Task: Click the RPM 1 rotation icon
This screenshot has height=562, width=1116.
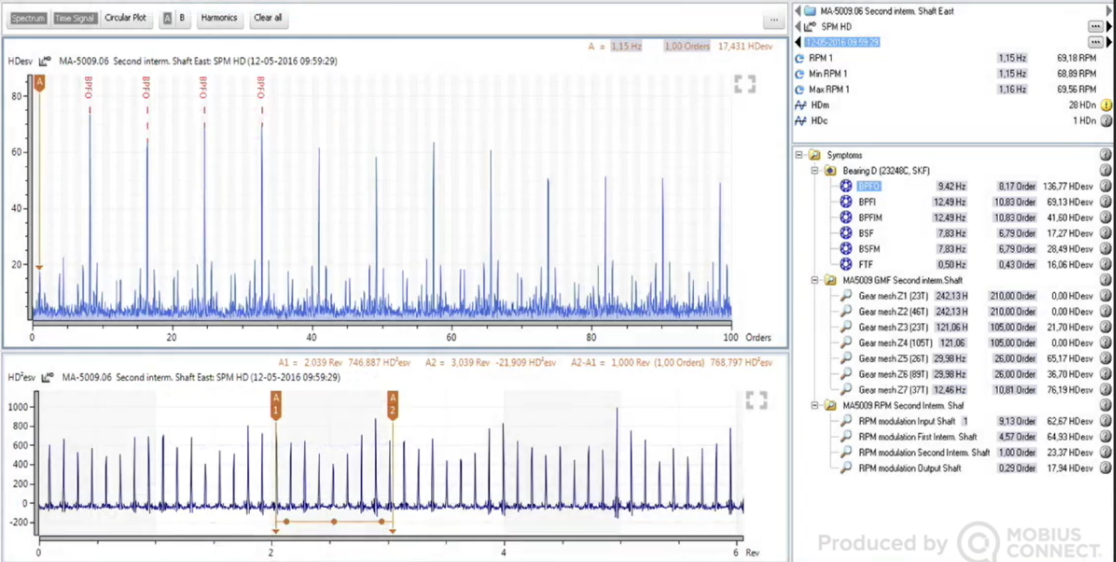Action: 800,58
